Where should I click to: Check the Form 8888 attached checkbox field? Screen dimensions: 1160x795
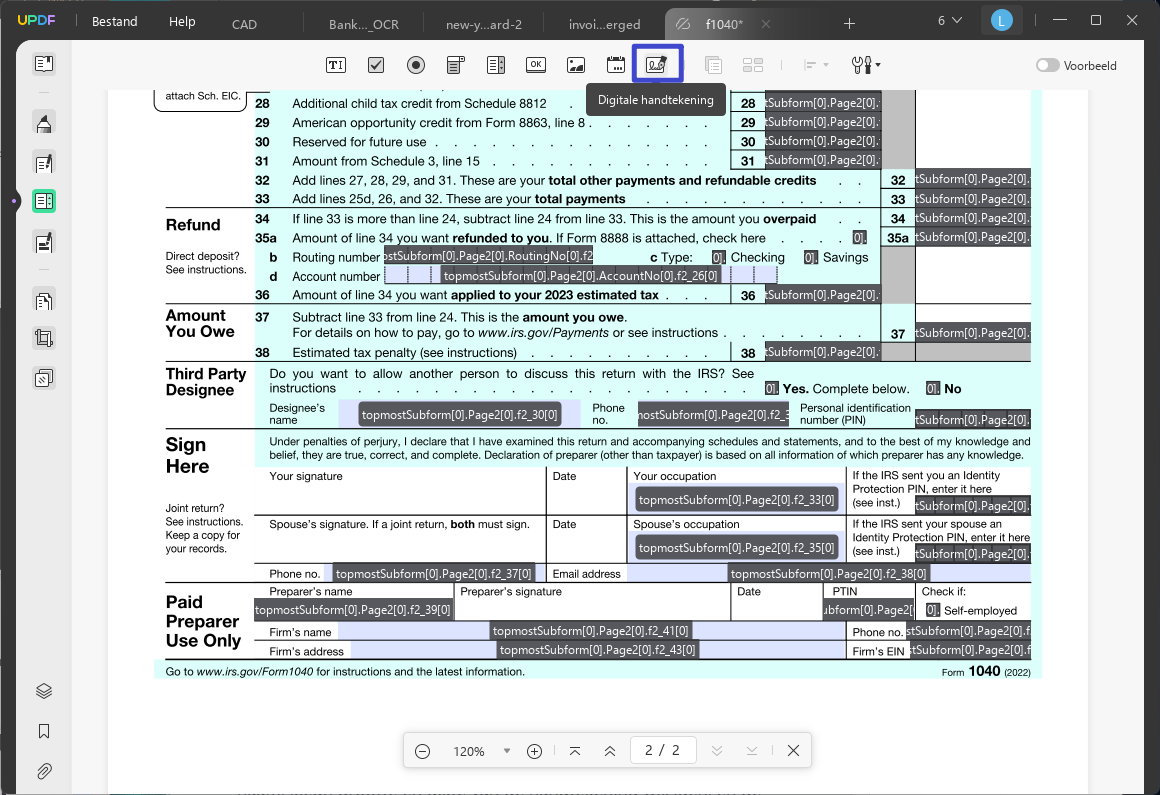tap(859, 238)
